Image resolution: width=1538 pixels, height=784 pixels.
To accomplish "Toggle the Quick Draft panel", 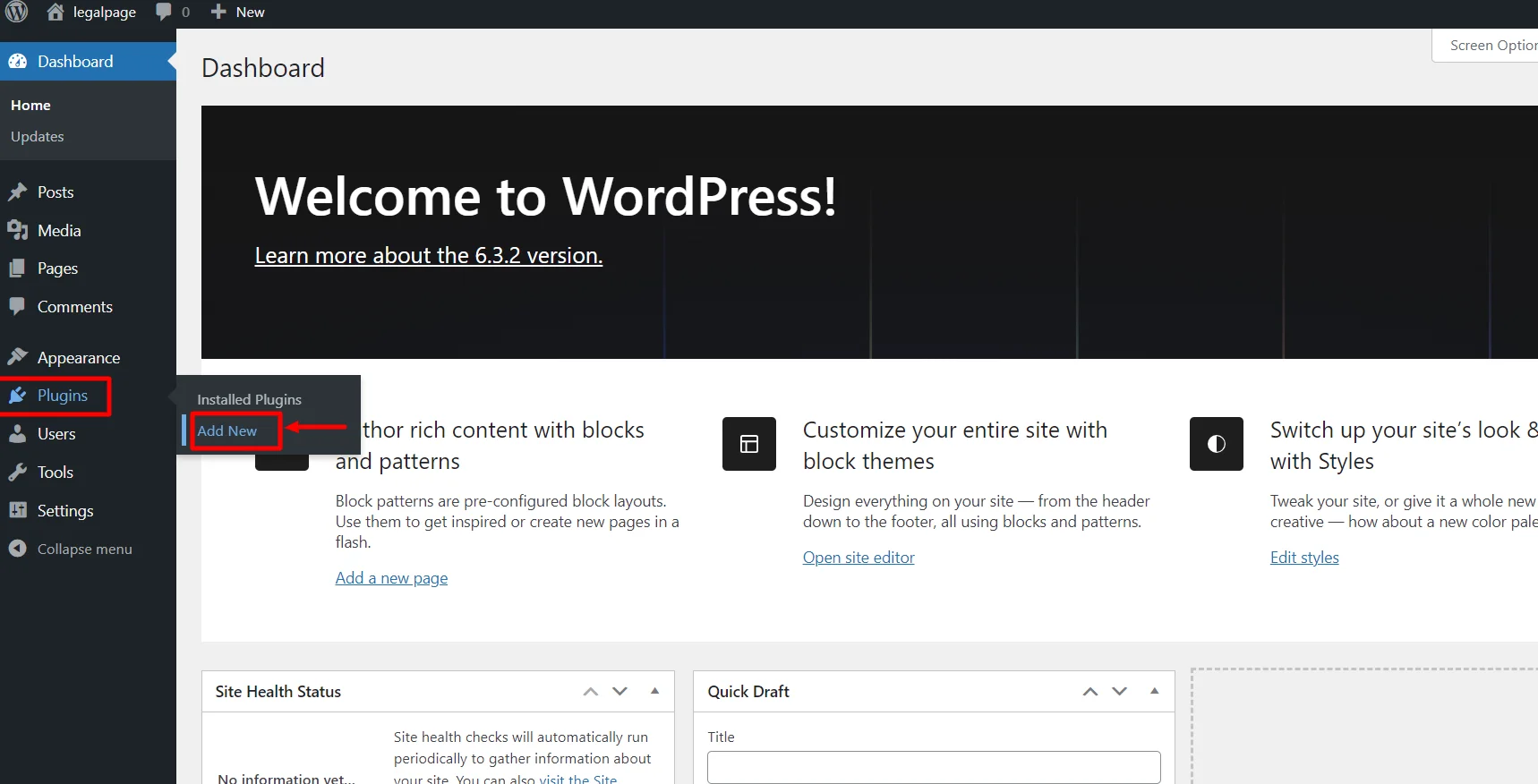I will 1154,691.
